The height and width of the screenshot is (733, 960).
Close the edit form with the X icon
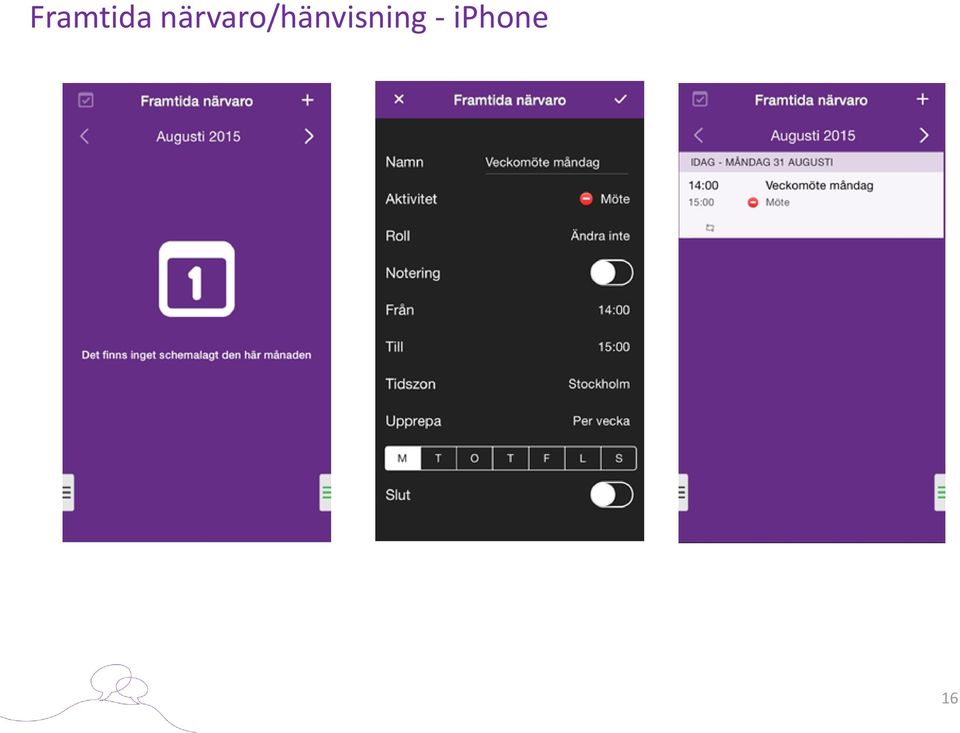[x=399, y=99]
